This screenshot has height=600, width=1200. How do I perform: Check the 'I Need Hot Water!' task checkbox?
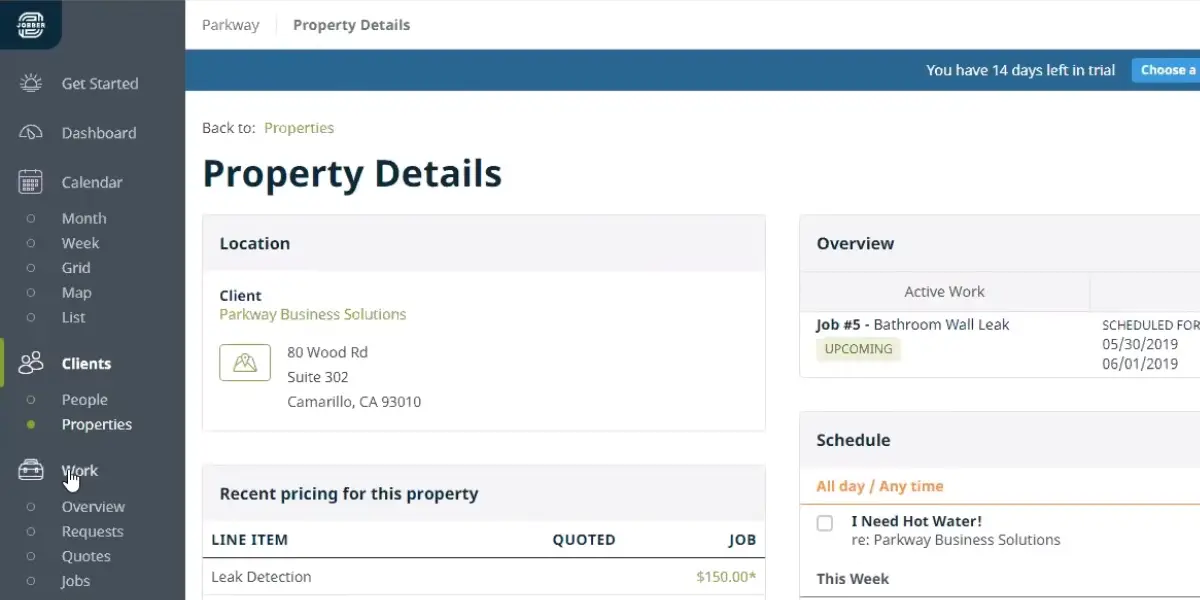coord(825,523)
